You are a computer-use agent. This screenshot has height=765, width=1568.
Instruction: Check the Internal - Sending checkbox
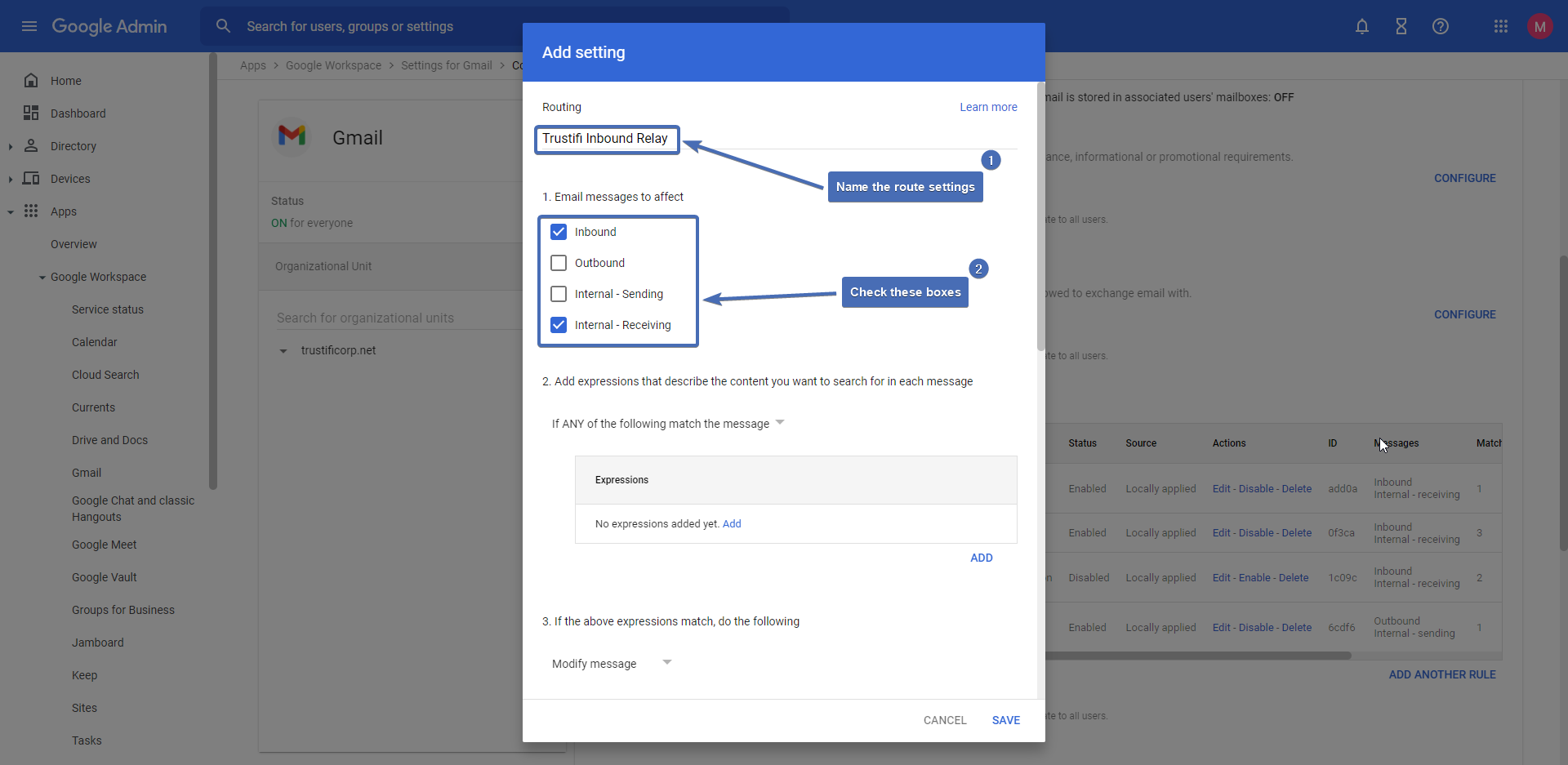pyautogui.click(x=559, y=294)
